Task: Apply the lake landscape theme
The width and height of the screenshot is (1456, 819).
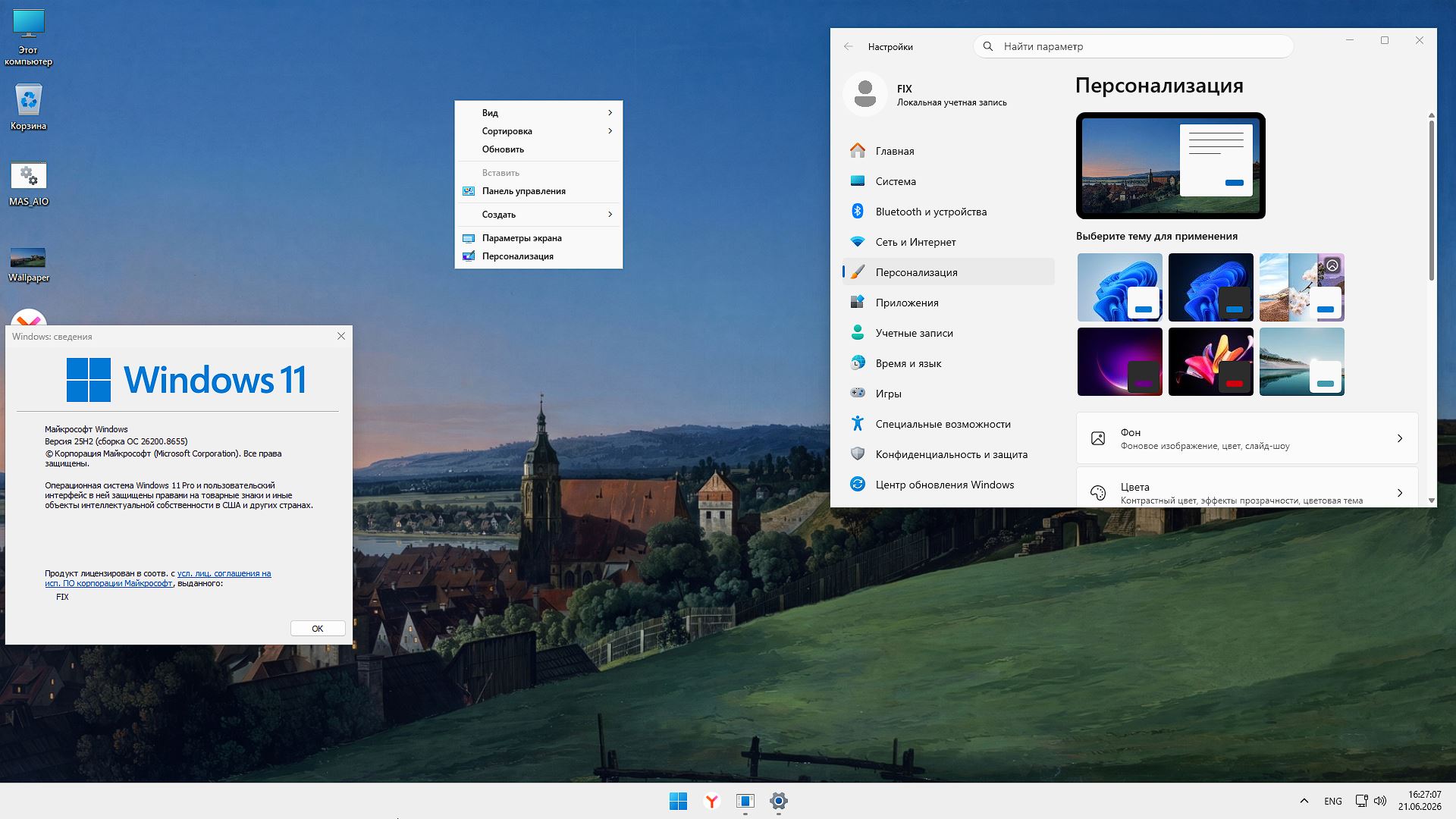Action: click(x=1302, y=362)
